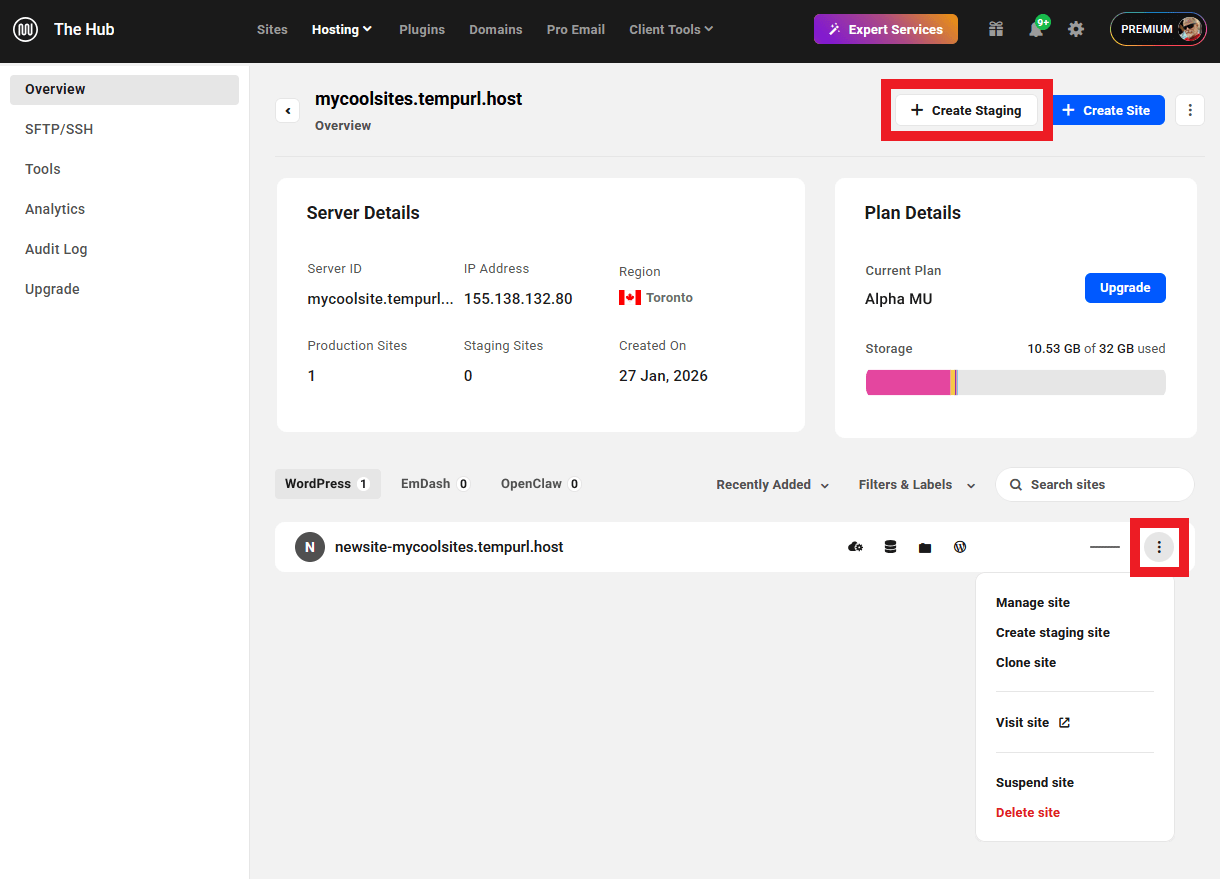
Task: Select Overview in the sidebar
Action: (x=124, y=89)
